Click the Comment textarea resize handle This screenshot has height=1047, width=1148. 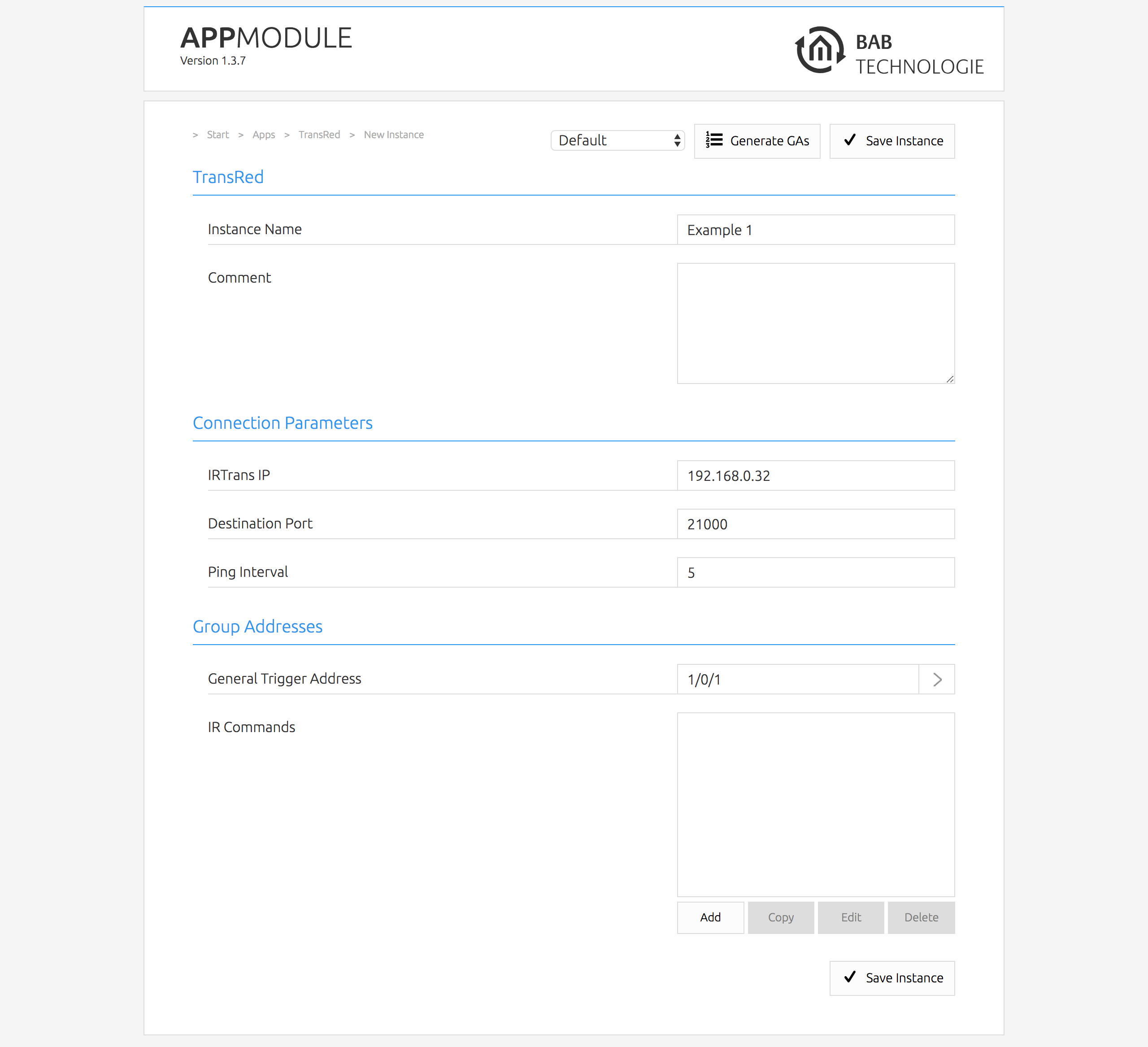coord(950,379)
